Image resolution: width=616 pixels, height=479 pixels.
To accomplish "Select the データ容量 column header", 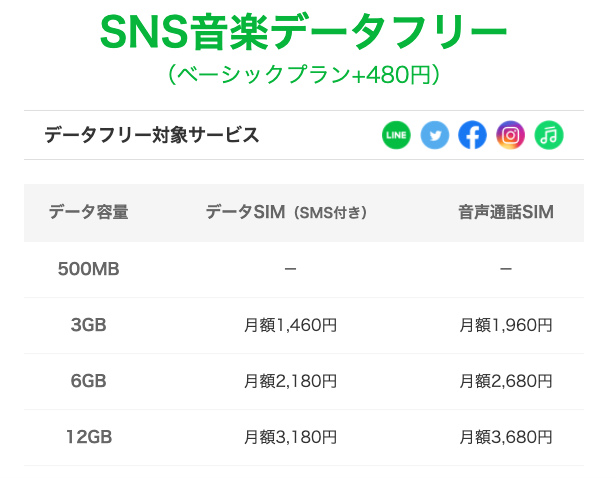I will [x=88, y=212].
